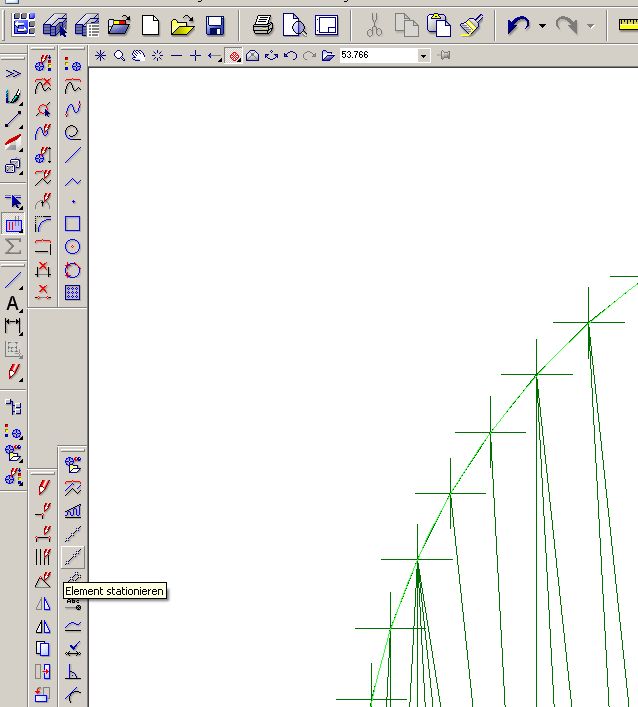The image size is (638, 707).
Task: Click the Load view folder icon
Action: [x=328, y=55]
